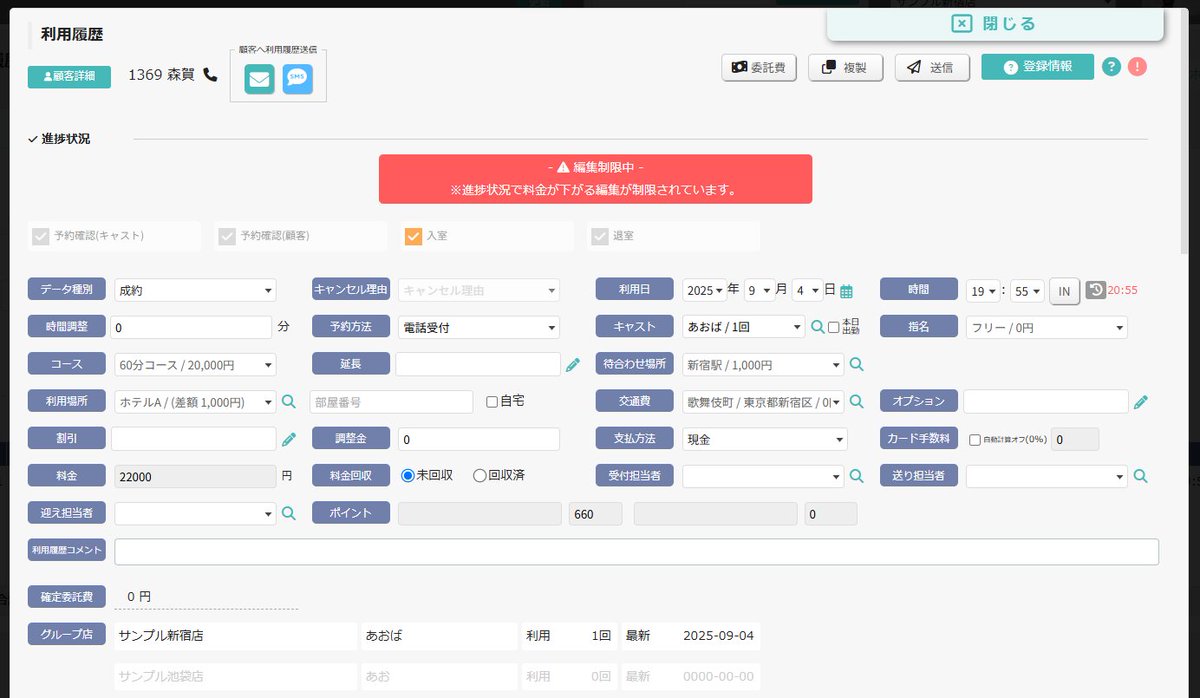Click the magnifier icon beside 交通費

click(855, 401)
